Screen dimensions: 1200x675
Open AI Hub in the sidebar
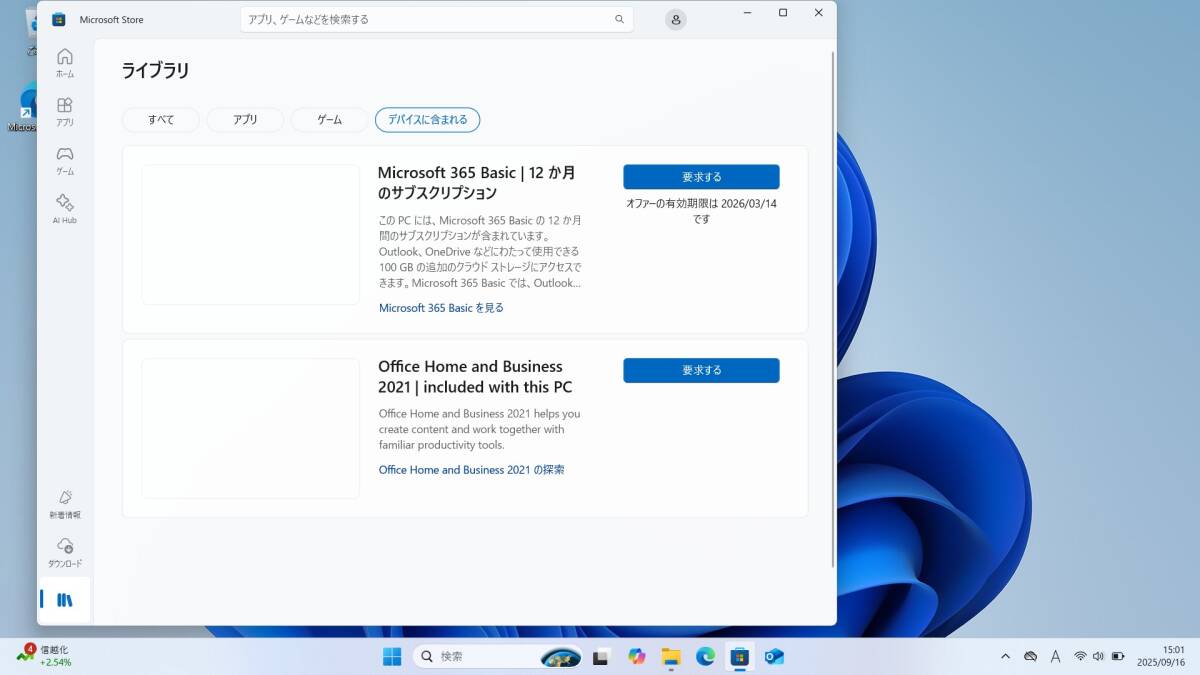coord(64,208)
